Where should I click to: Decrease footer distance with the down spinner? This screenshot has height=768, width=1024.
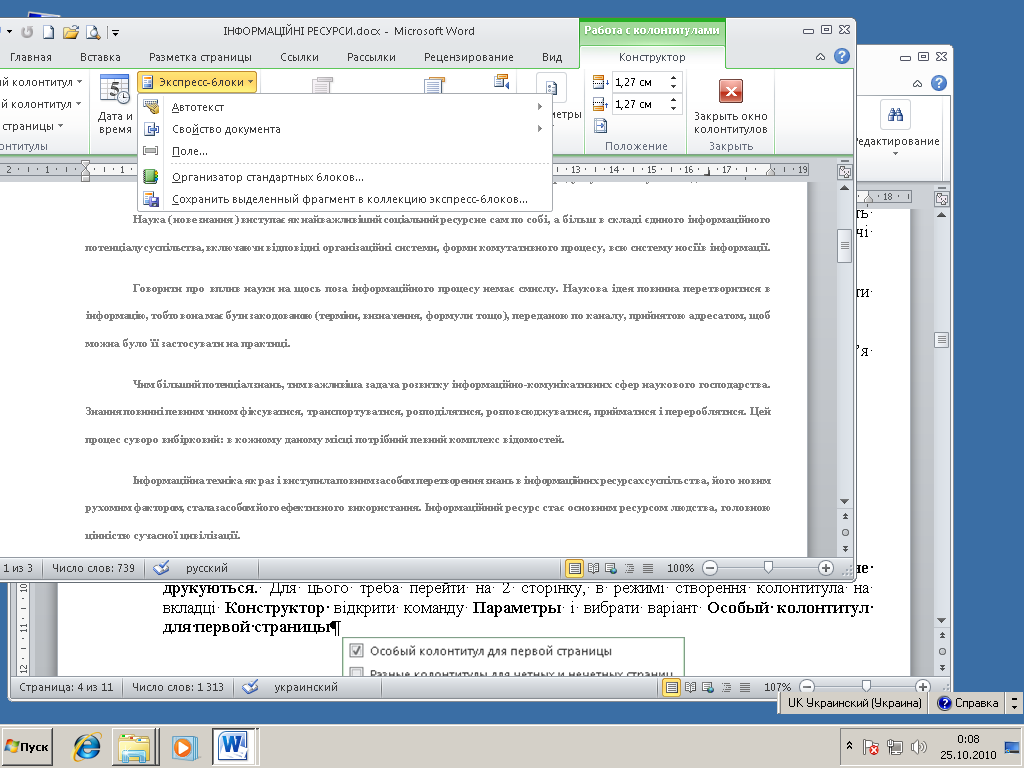(x=674, y=109)
